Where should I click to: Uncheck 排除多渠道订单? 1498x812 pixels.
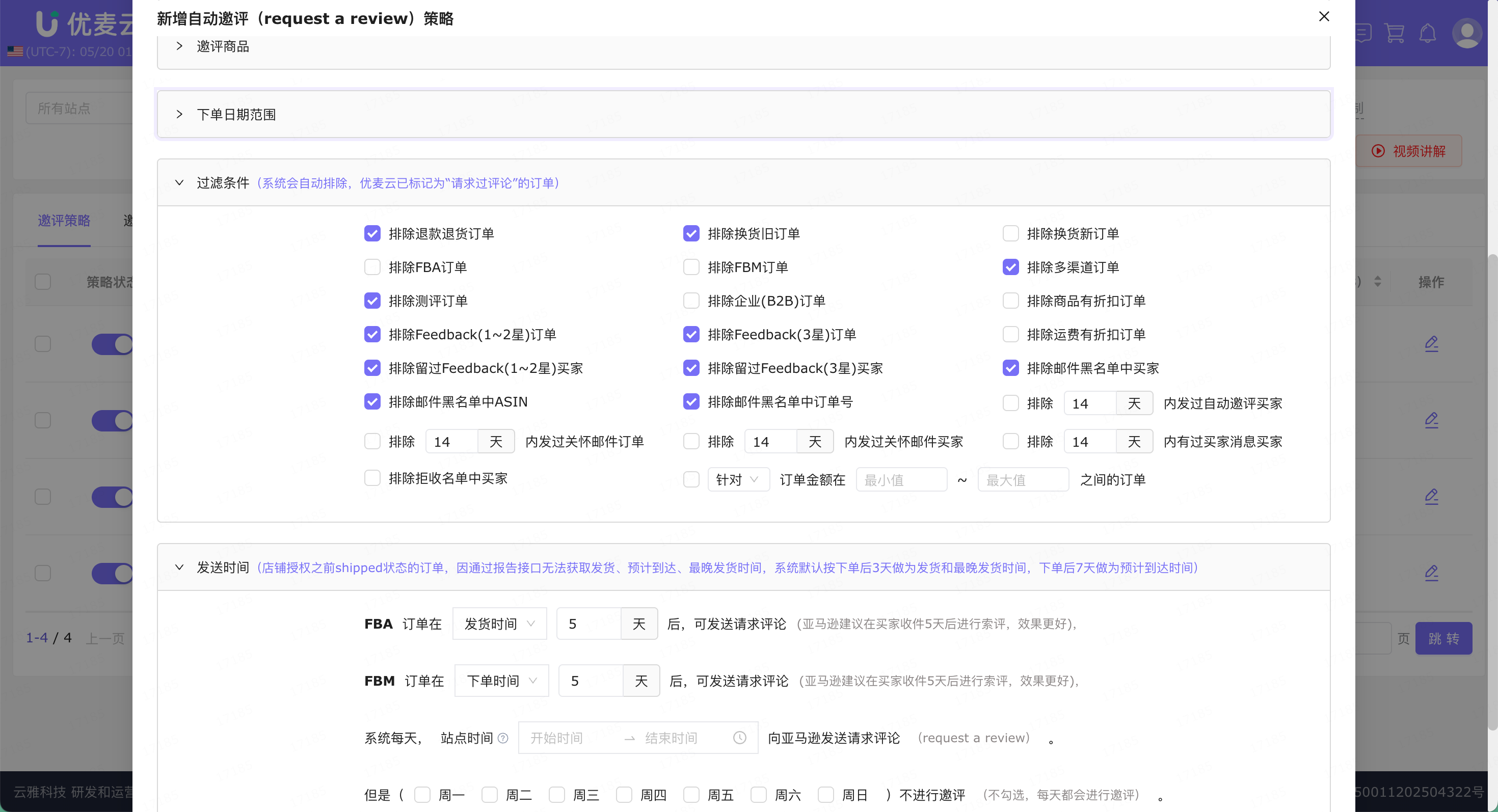pos(1011,267)
